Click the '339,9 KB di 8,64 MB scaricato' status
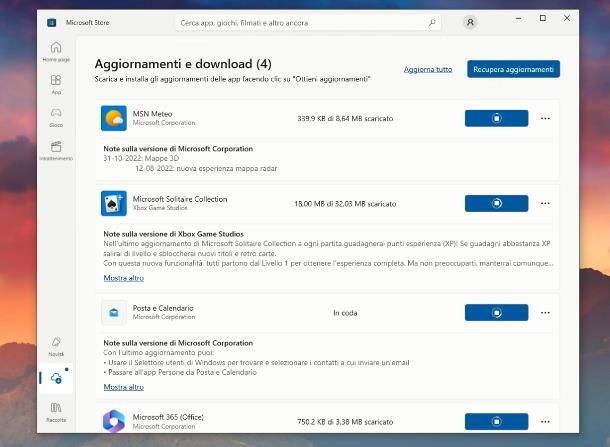This screenshot has height=447, width=610. [x=345, y=118]
